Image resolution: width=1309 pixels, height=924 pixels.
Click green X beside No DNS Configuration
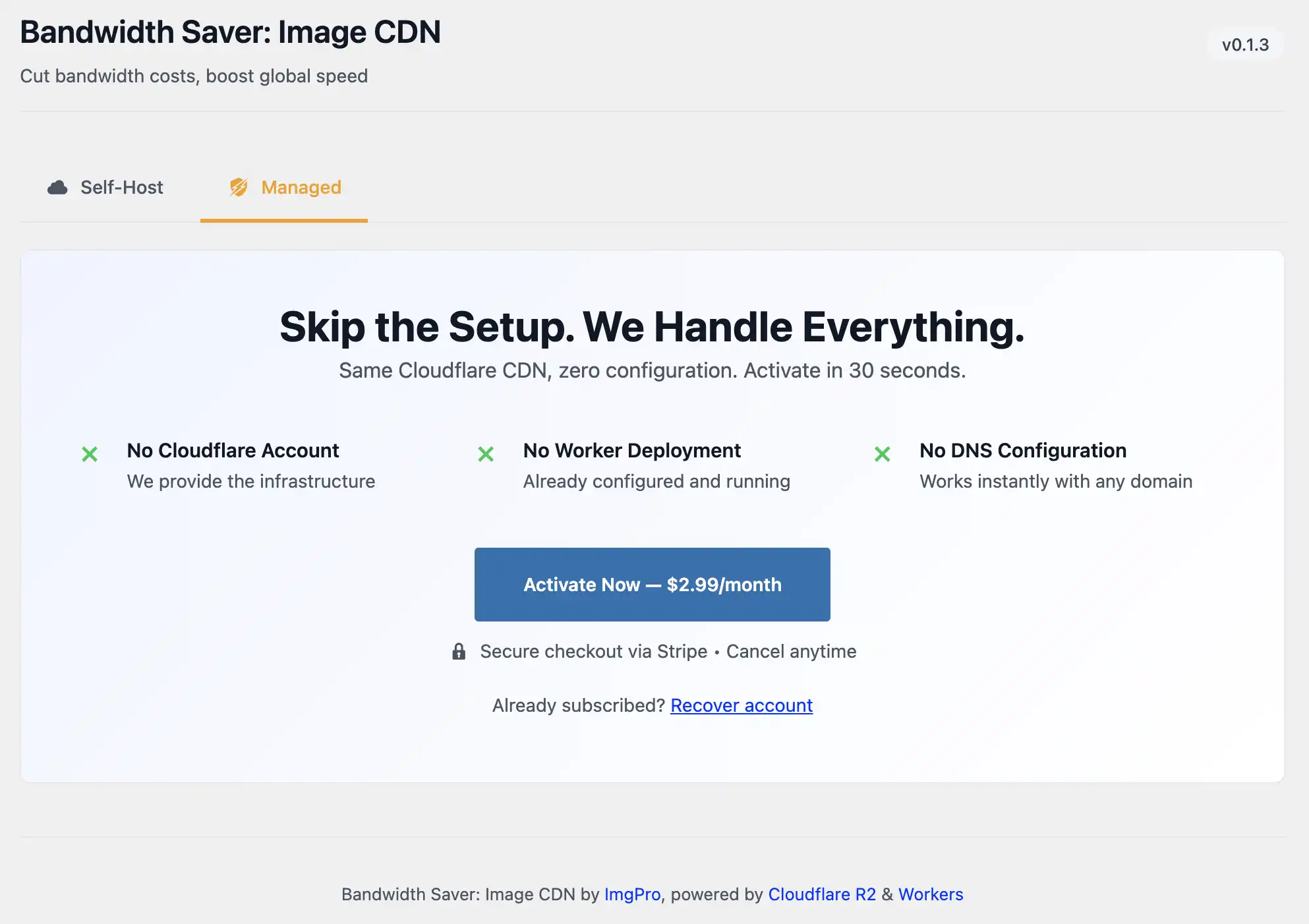882,454
